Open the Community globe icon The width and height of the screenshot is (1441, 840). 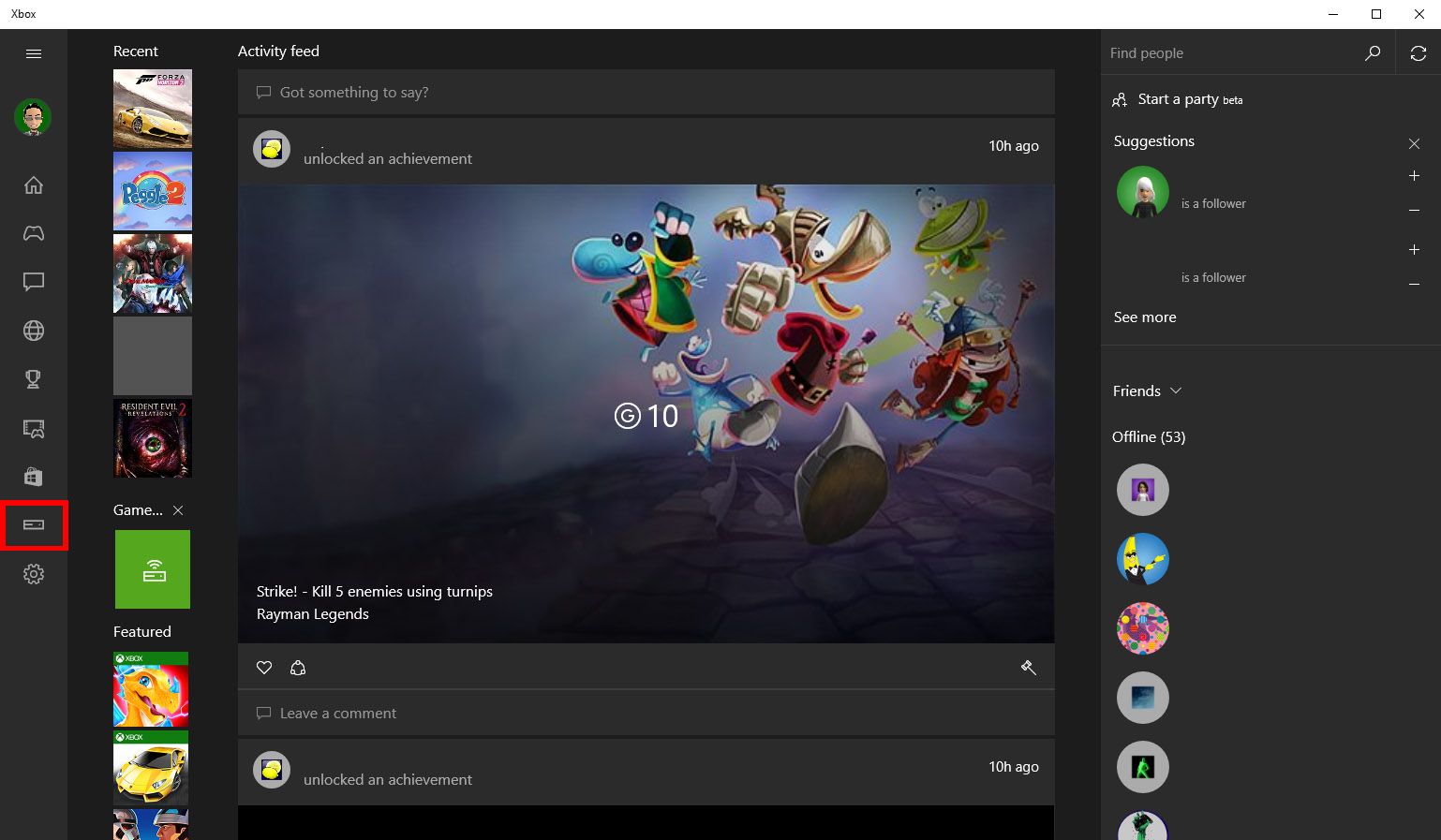pos(34,331)
